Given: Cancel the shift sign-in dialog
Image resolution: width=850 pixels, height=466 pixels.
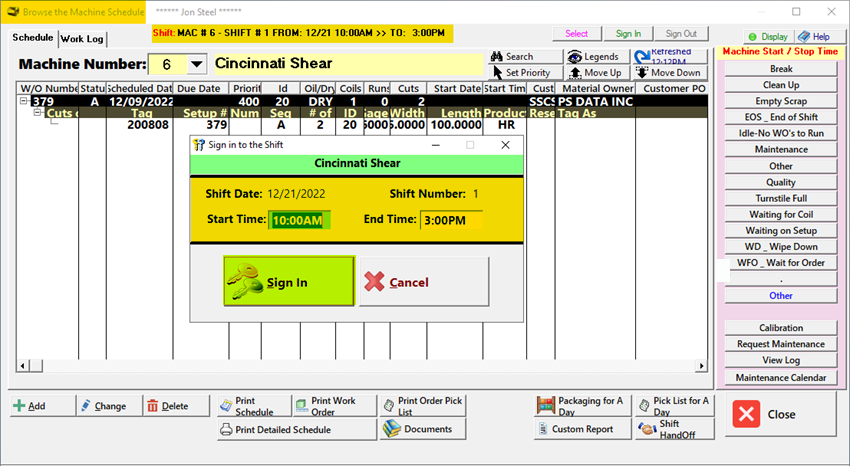Looking at the screenshot, I should (x=424, y=282).
